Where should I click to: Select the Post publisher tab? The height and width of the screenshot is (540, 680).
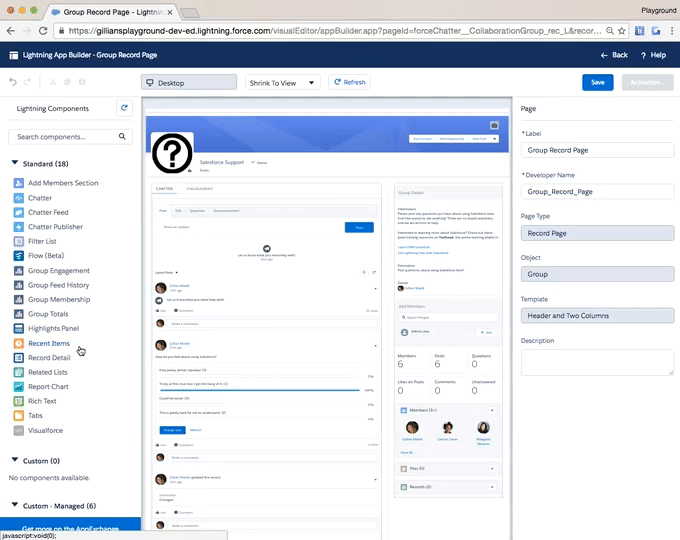pyautogui.click(x=163, y=211)
